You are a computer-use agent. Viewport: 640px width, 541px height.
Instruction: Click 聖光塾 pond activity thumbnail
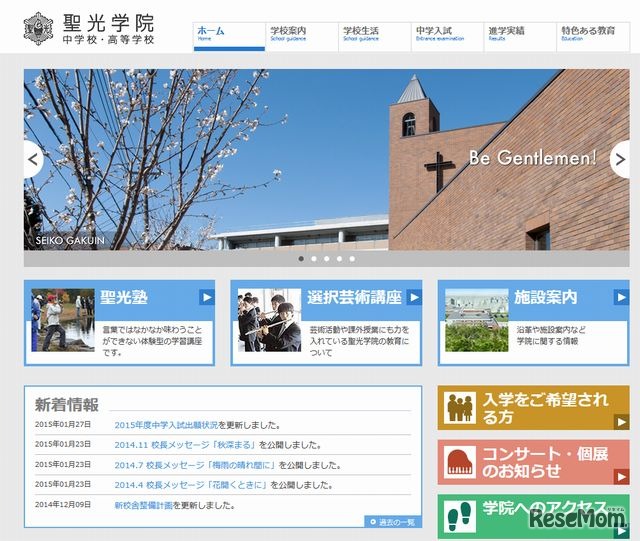pos(63,321)
